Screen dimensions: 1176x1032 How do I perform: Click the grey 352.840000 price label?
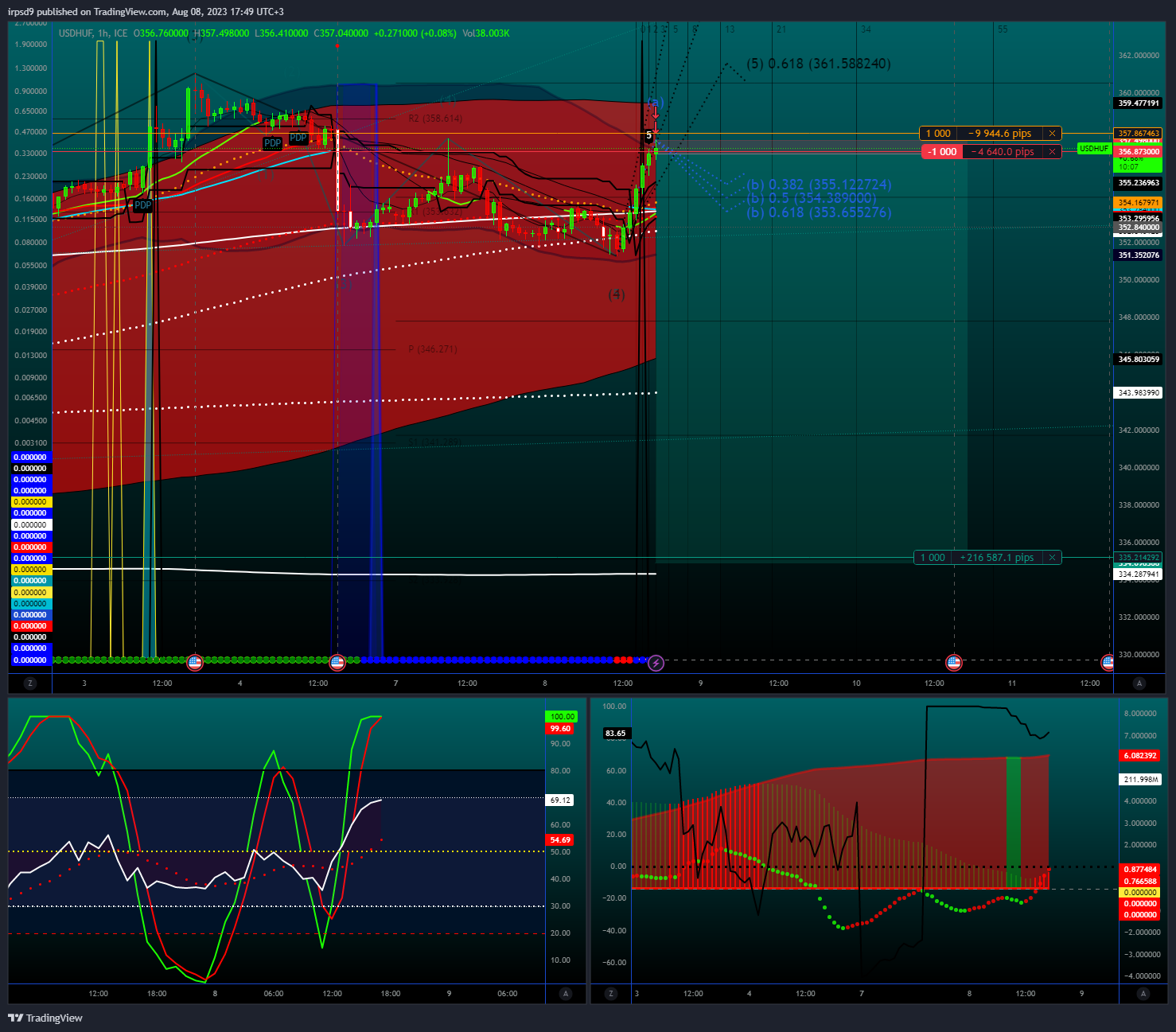(1139, 228)
